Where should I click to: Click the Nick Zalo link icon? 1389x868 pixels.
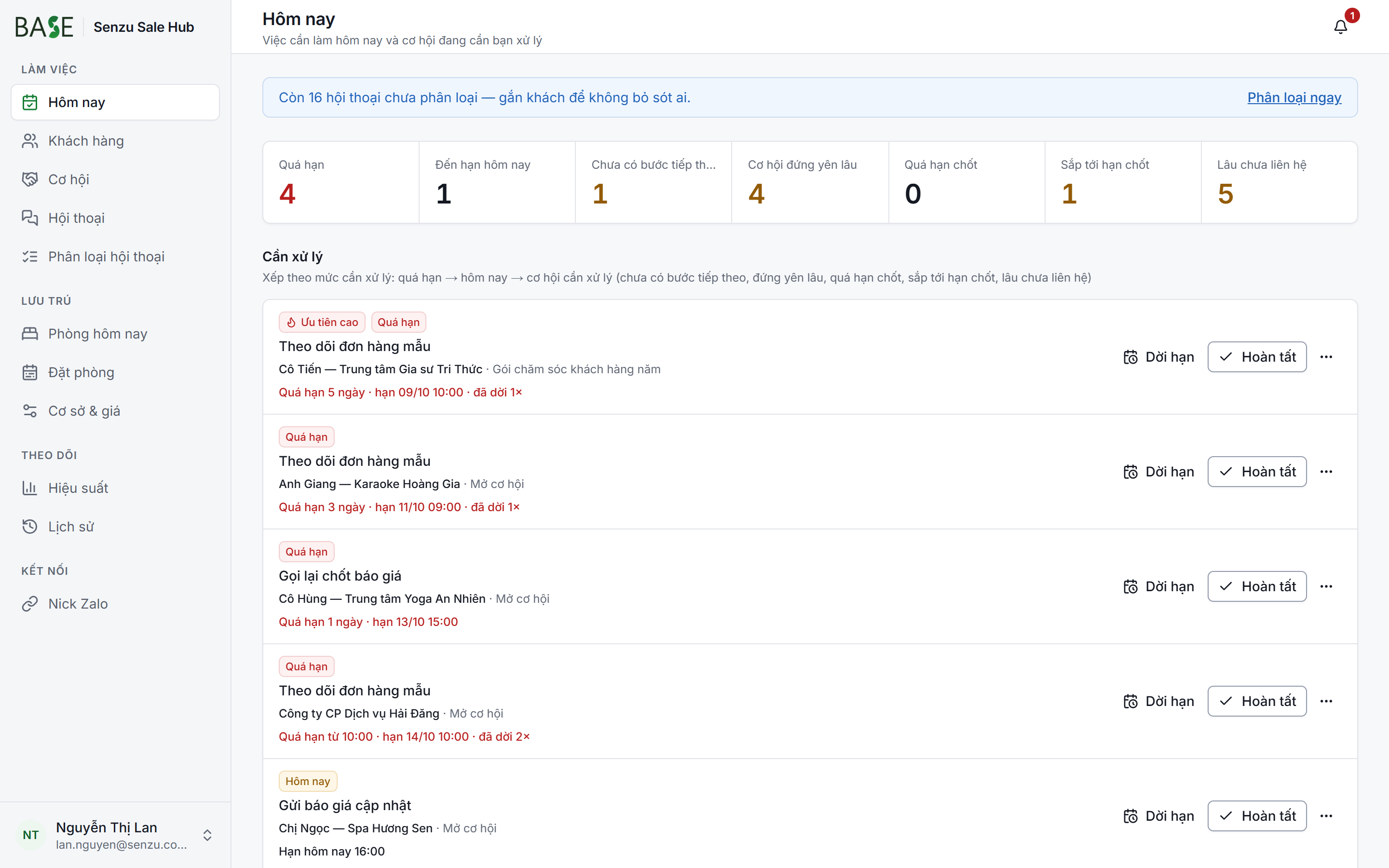(x=30, y=603)
